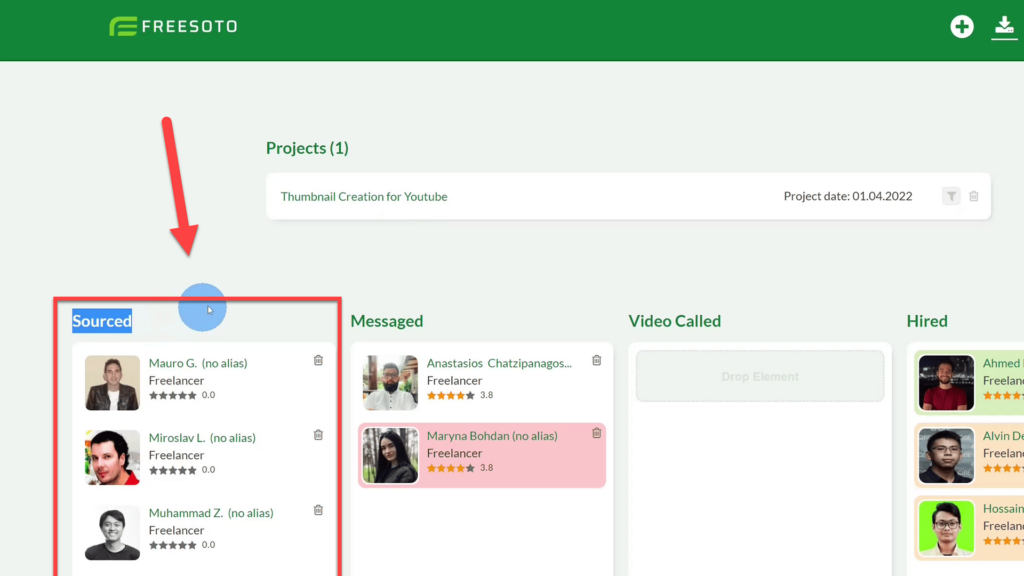
Task: Open Maryna Bohdan profile name
Action: tap(492, 436)
